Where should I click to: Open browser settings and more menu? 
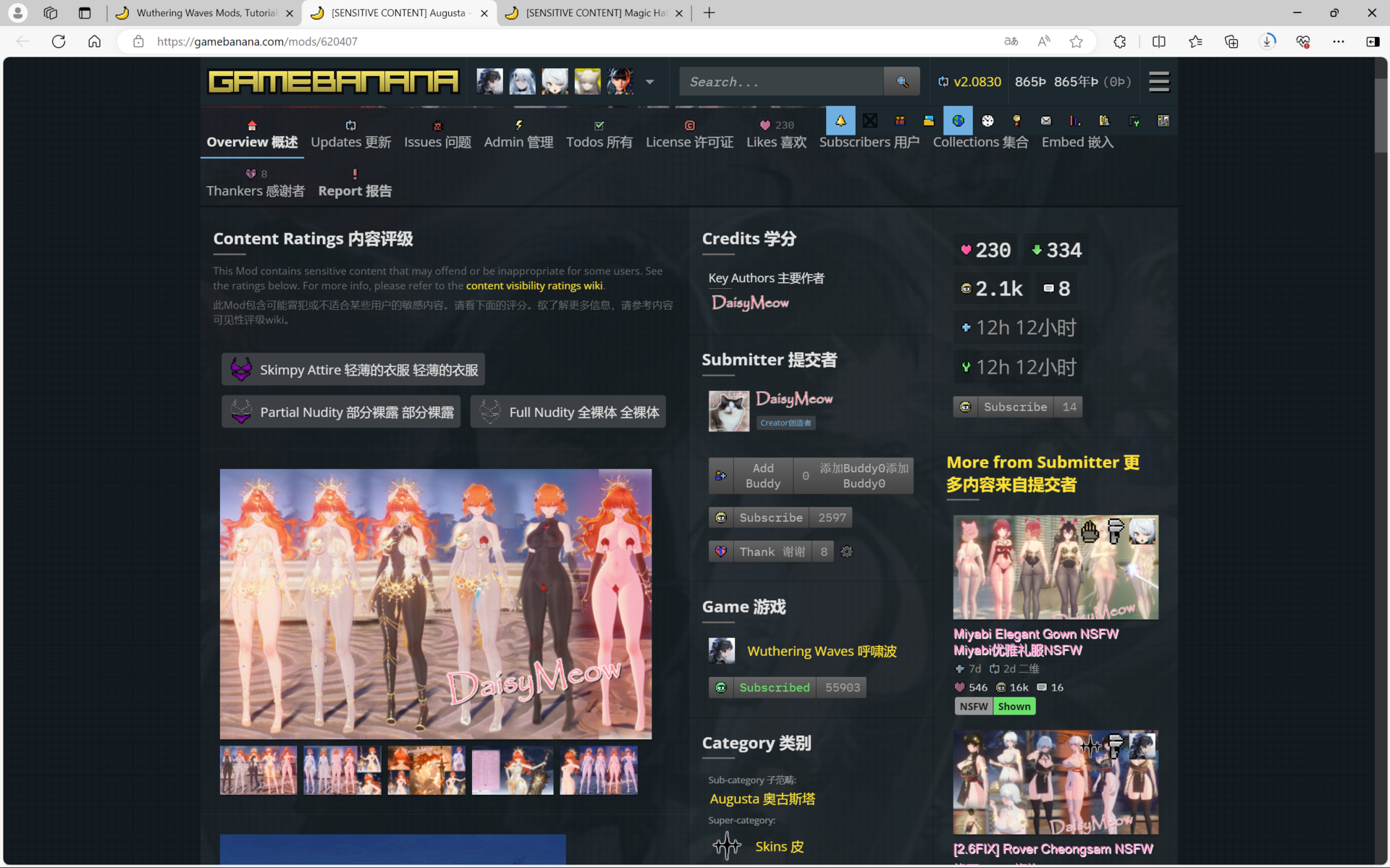click(1339, 41)
